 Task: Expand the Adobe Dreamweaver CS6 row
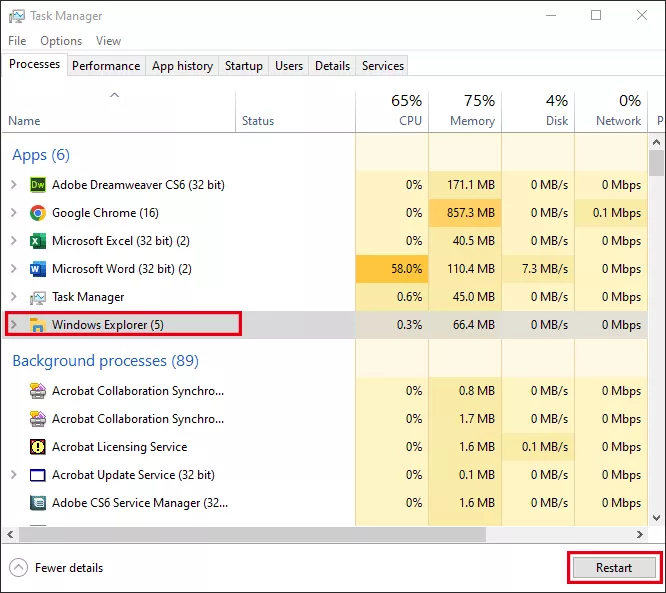14,185
